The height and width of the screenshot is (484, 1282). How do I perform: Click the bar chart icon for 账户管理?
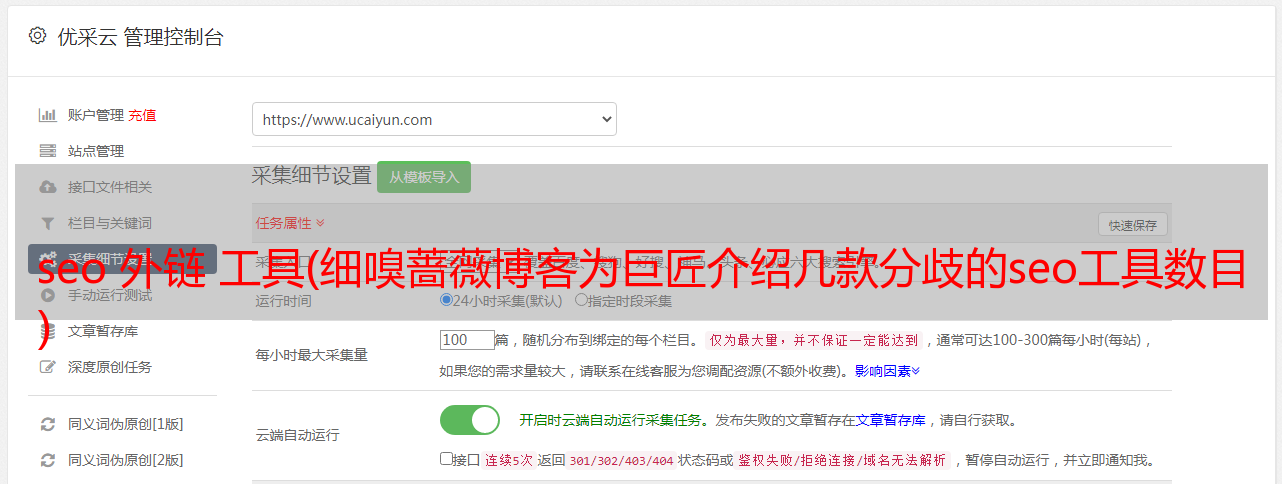coord(47,115)
